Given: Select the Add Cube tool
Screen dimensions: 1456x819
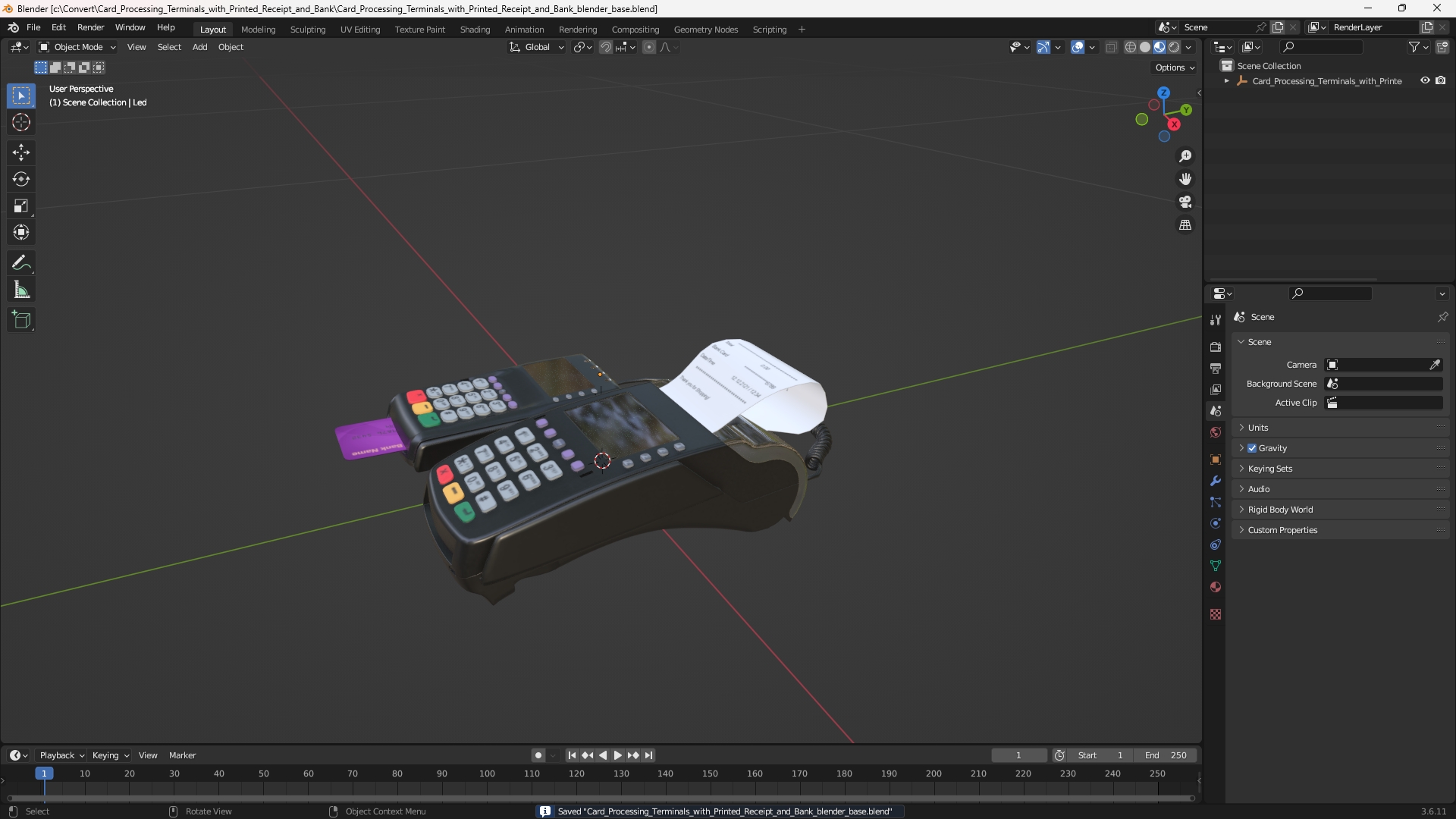Looking at the screenshot, I should point(21,320).
